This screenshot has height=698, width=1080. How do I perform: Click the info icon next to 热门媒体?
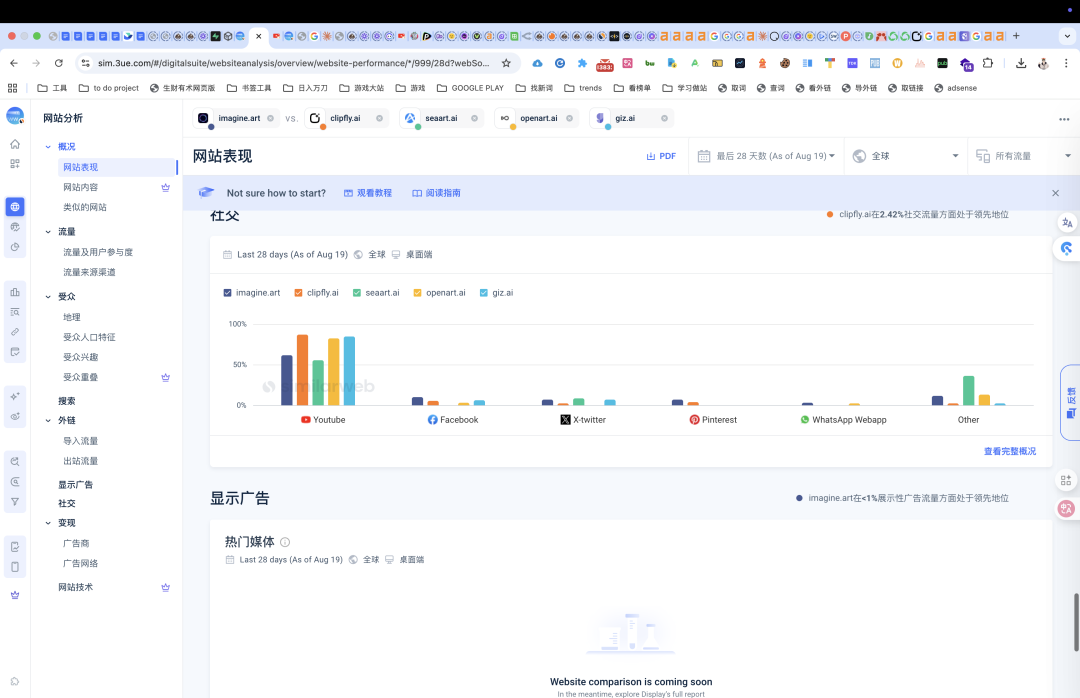285,542
